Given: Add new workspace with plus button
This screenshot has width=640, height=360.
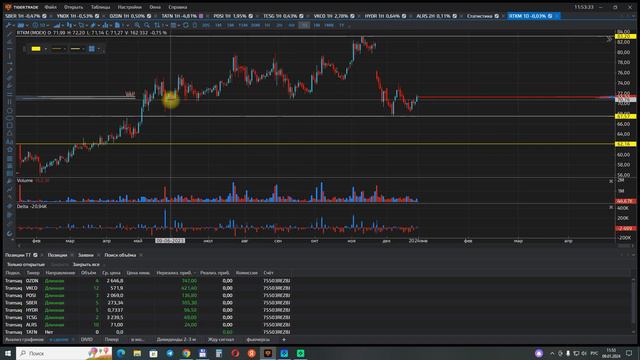Looking at the screenshot, I should click(x=284, y=339).
